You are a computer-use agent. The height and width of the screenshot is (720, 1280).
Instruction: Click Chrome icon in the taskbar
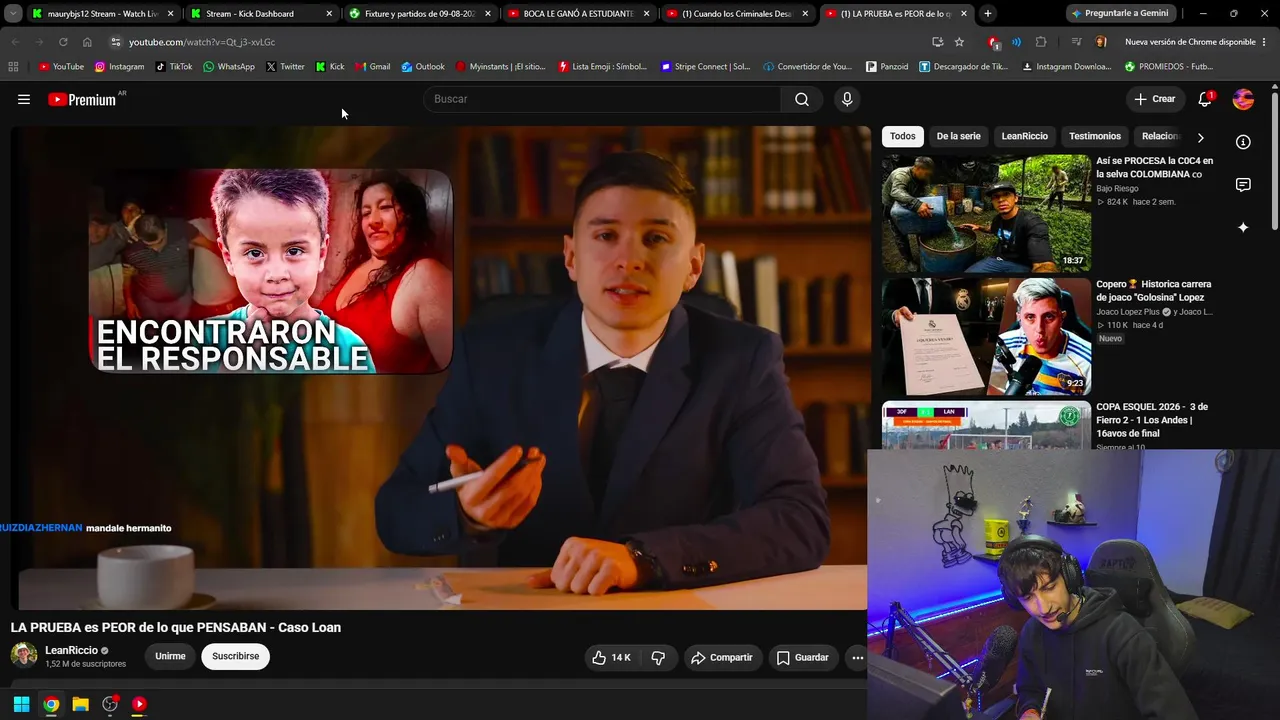tap(51, 704)
